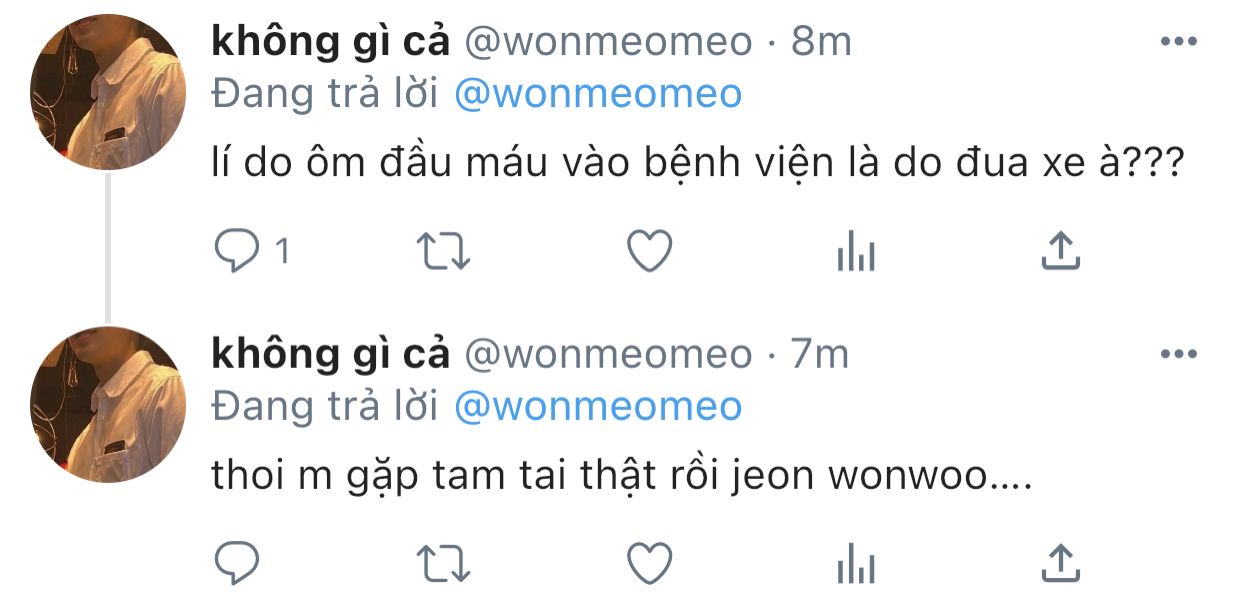View analytics of the first tweet
The width and height of the screenshot is (1242, 609).
tap(855, 253)
